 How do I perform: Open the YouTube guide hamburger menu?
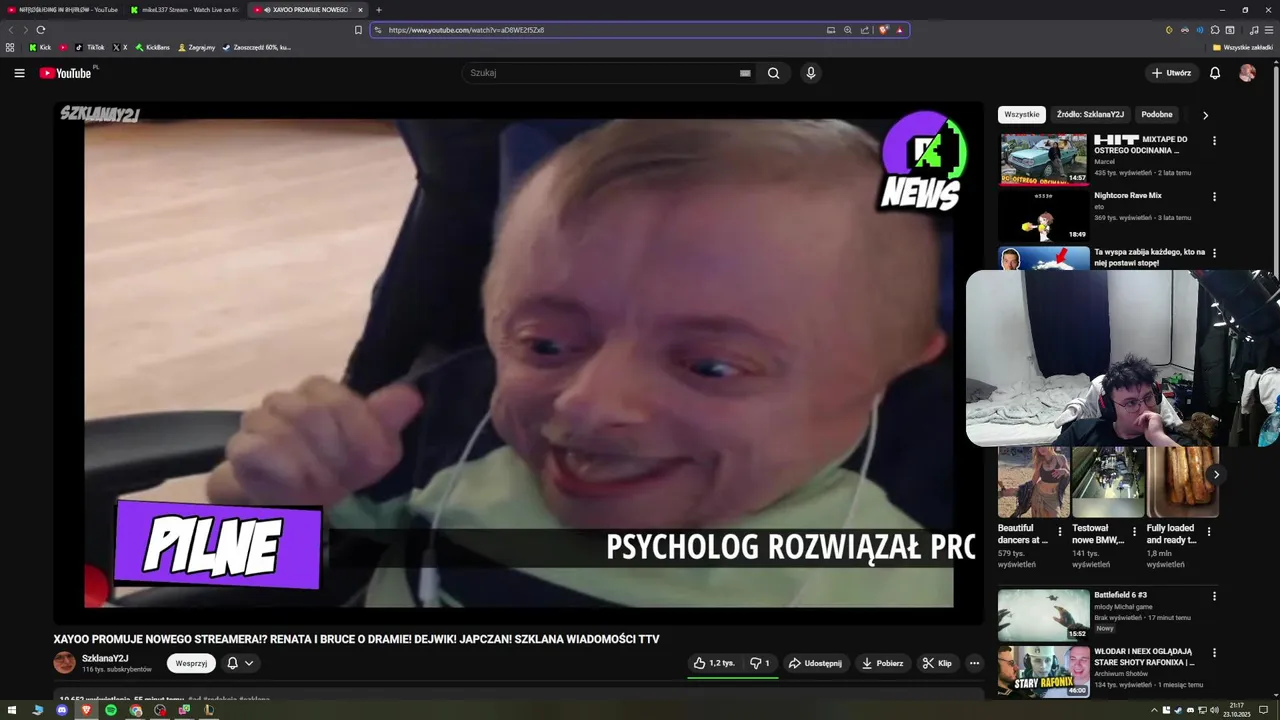pos(19,73)
